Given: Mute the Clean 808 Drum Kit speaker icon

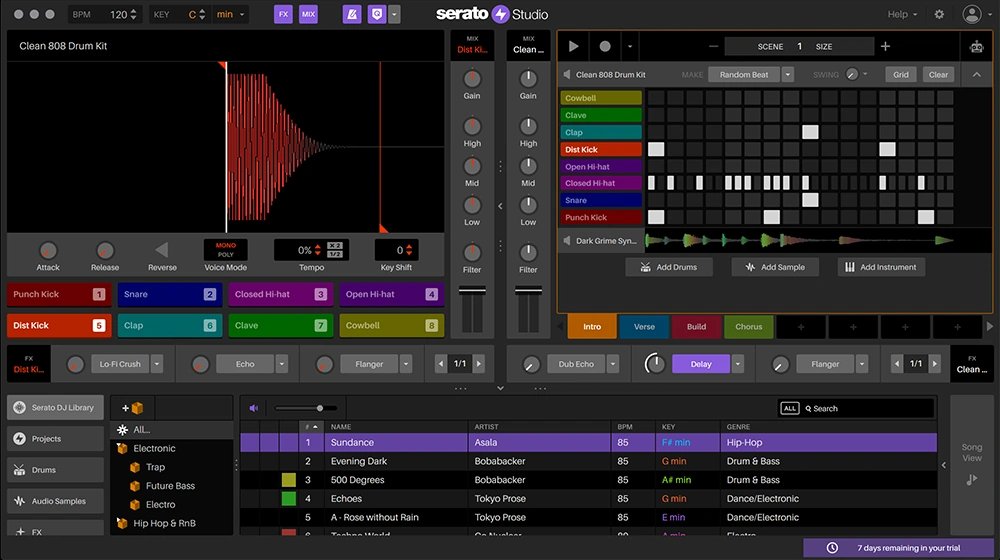Looking at the screenshot, I should [x=567, y=75].
